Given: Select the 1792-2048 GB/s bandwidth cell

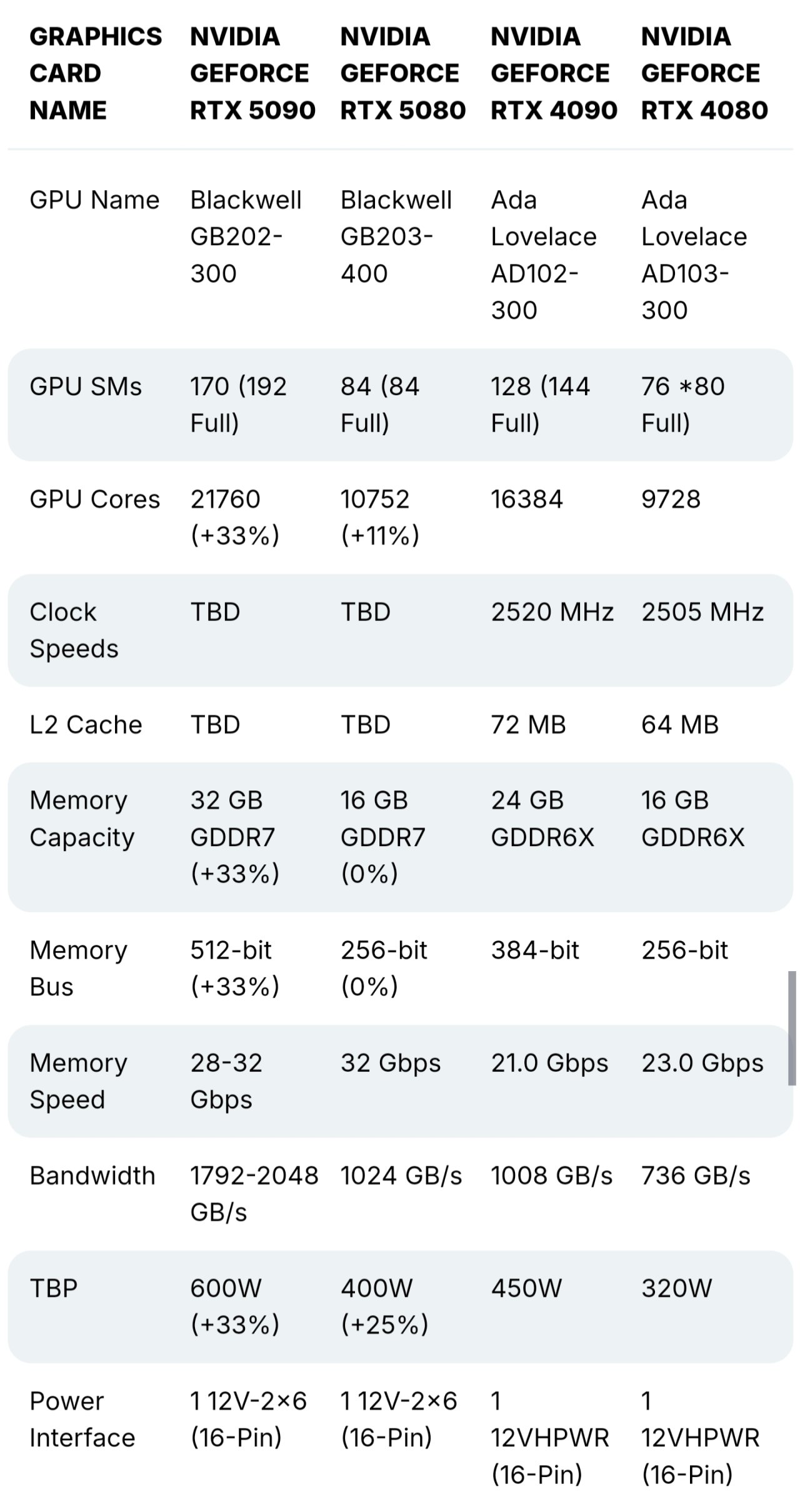Looking at the screenshot, I should pyautogui.click(x=254, y=1193).
